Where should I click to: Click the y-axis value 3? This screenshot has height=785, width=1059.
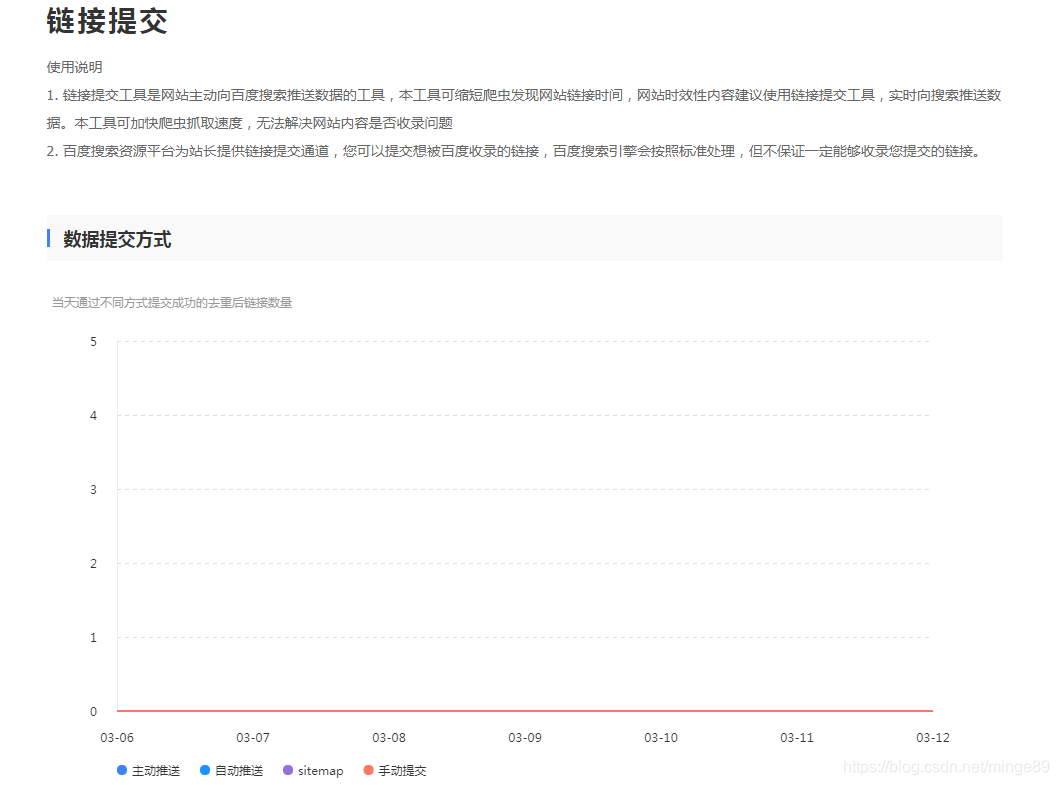pos(93,490)
